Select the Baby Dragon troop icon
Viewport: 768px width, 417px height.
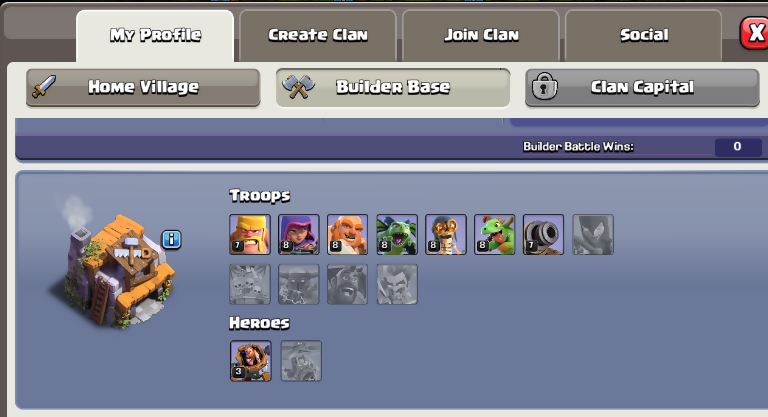coord(495,234)
